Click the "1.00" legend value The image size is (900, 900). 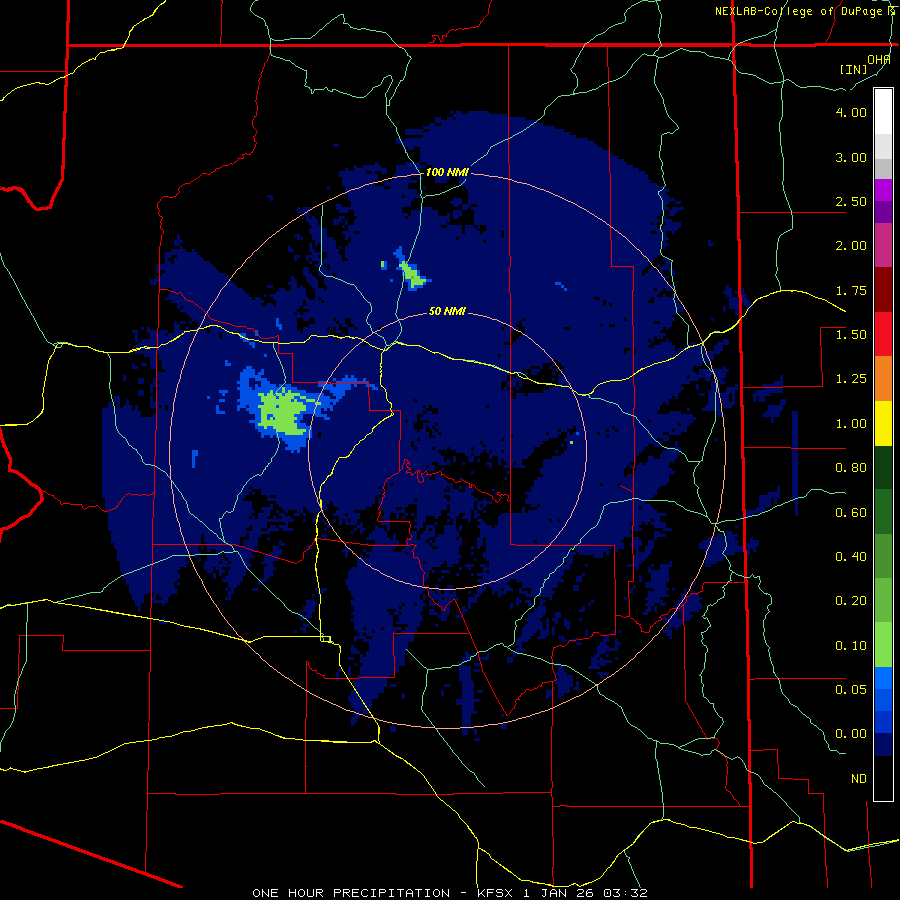click(x=851, y=424)
